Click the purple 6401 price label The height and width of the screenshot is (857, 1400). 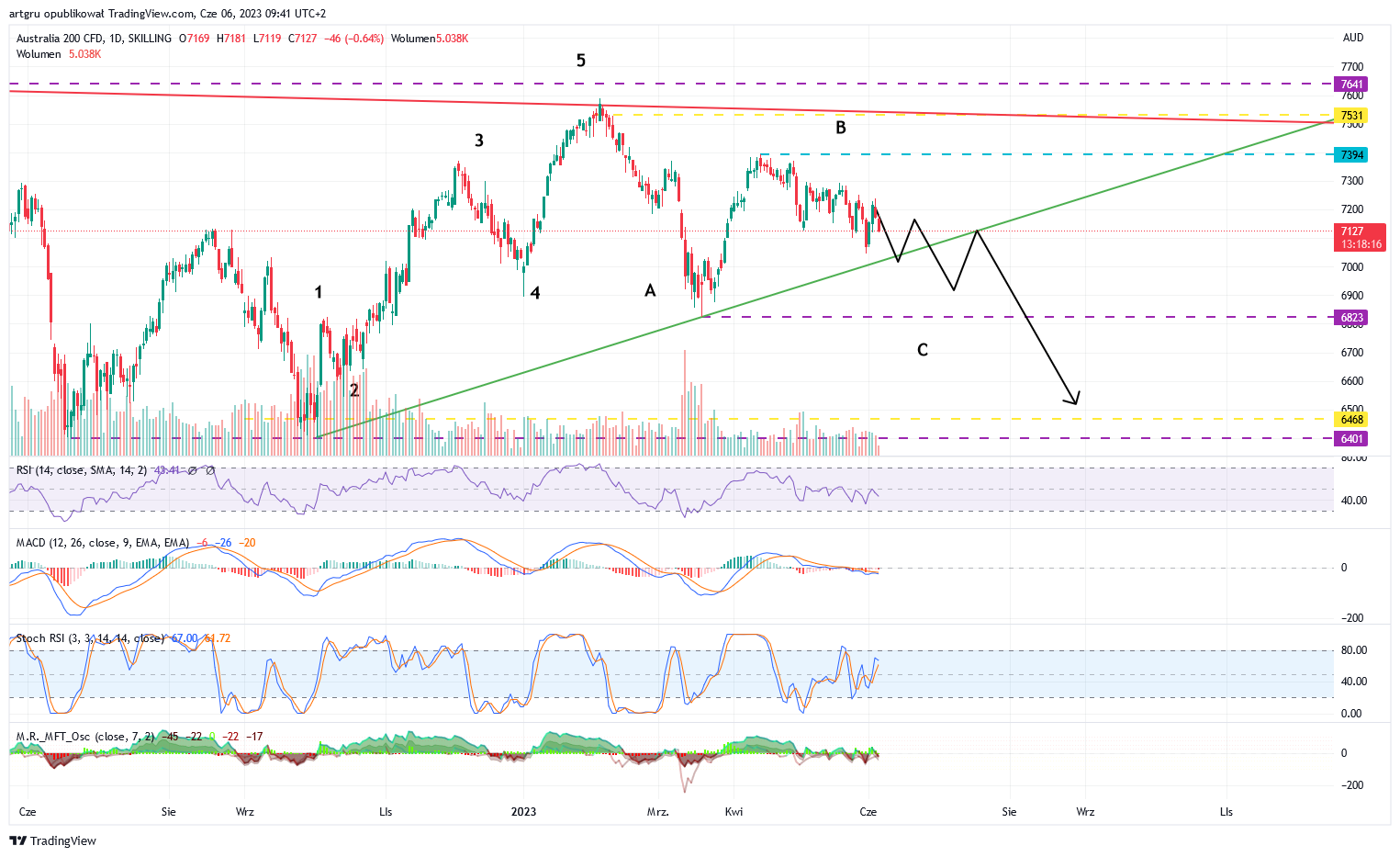click(1351, 439)
